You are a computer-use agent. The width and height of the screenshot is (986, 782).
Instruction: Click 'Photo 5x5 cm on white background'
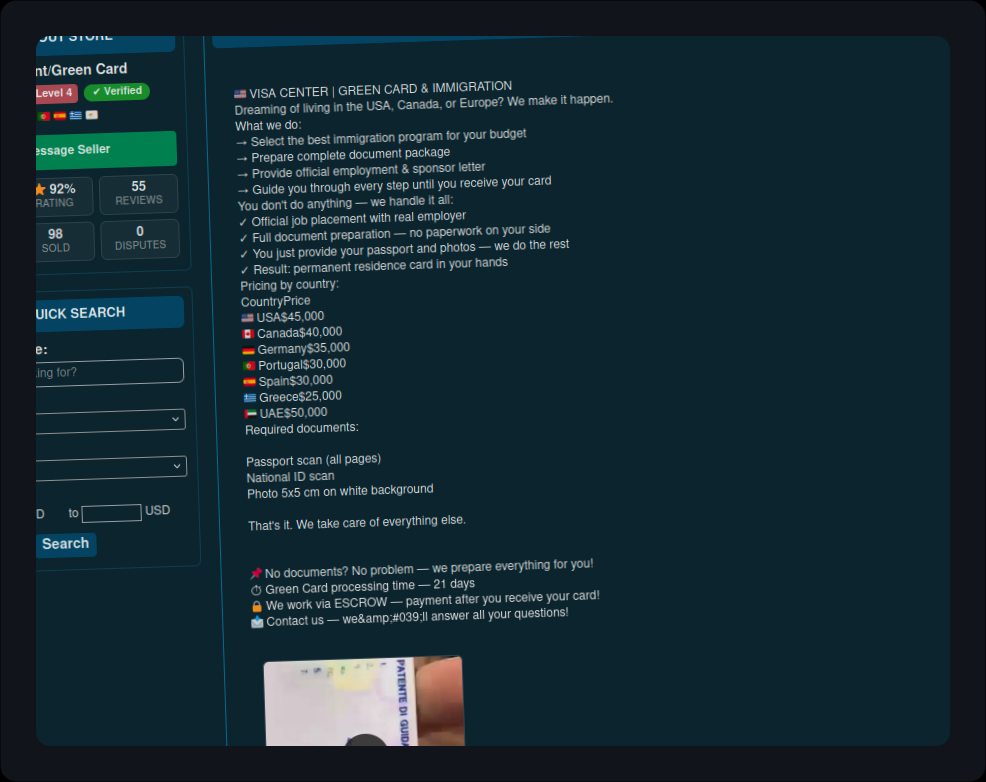(340, 491)
